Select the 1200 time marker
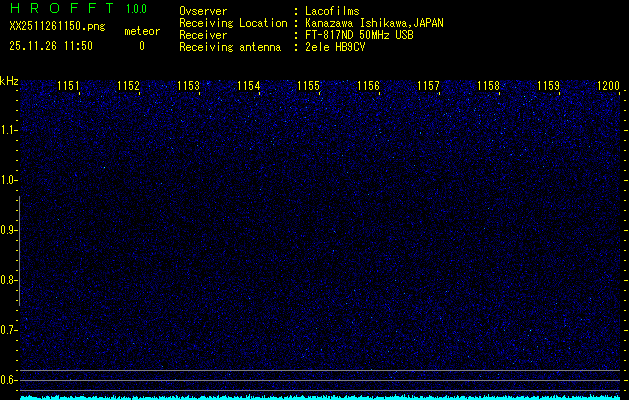This screenshot has height=400, width=629. (608, 87)
